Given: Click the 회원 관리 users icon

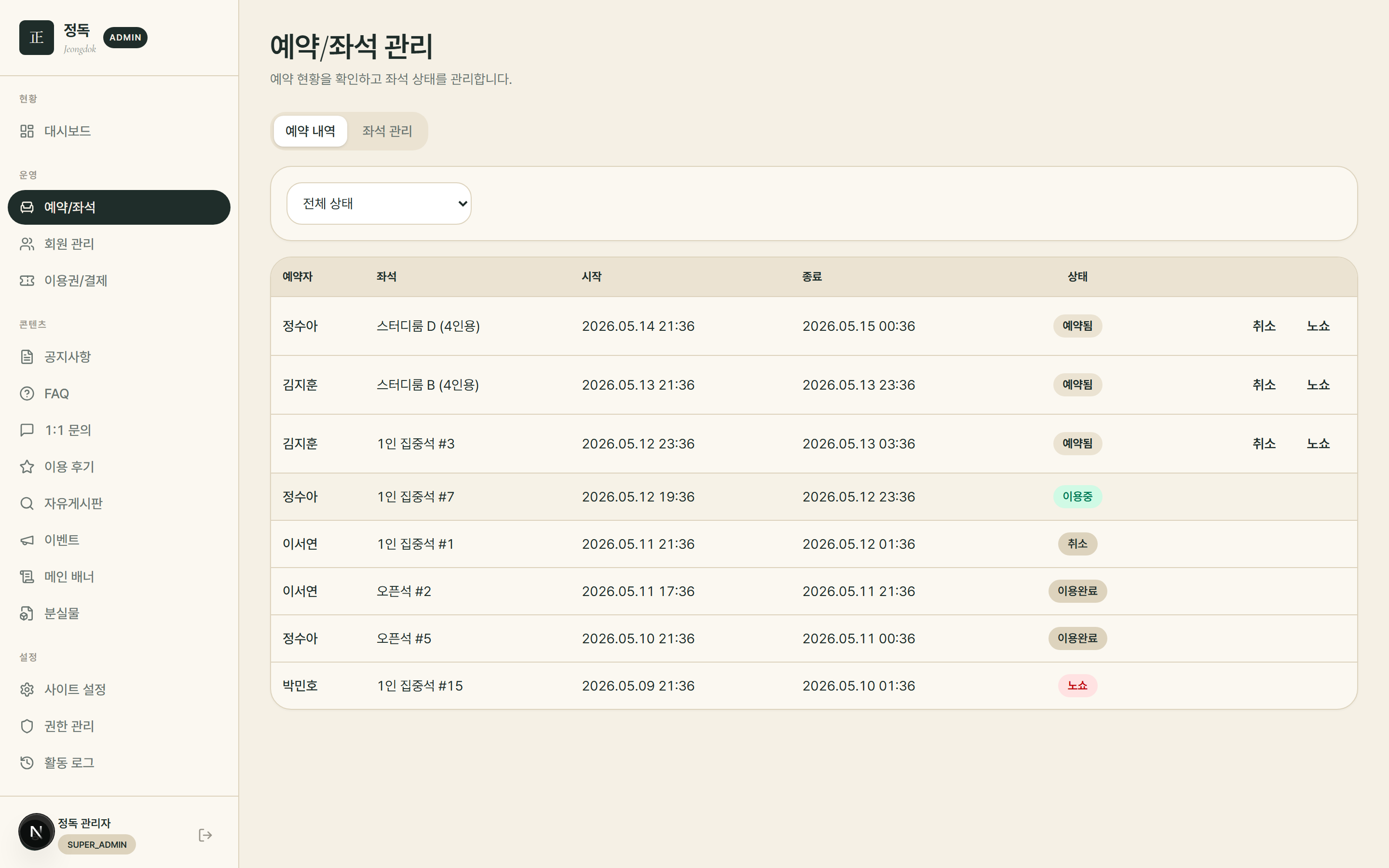Looking at the screenshot, I should point(27,244).
